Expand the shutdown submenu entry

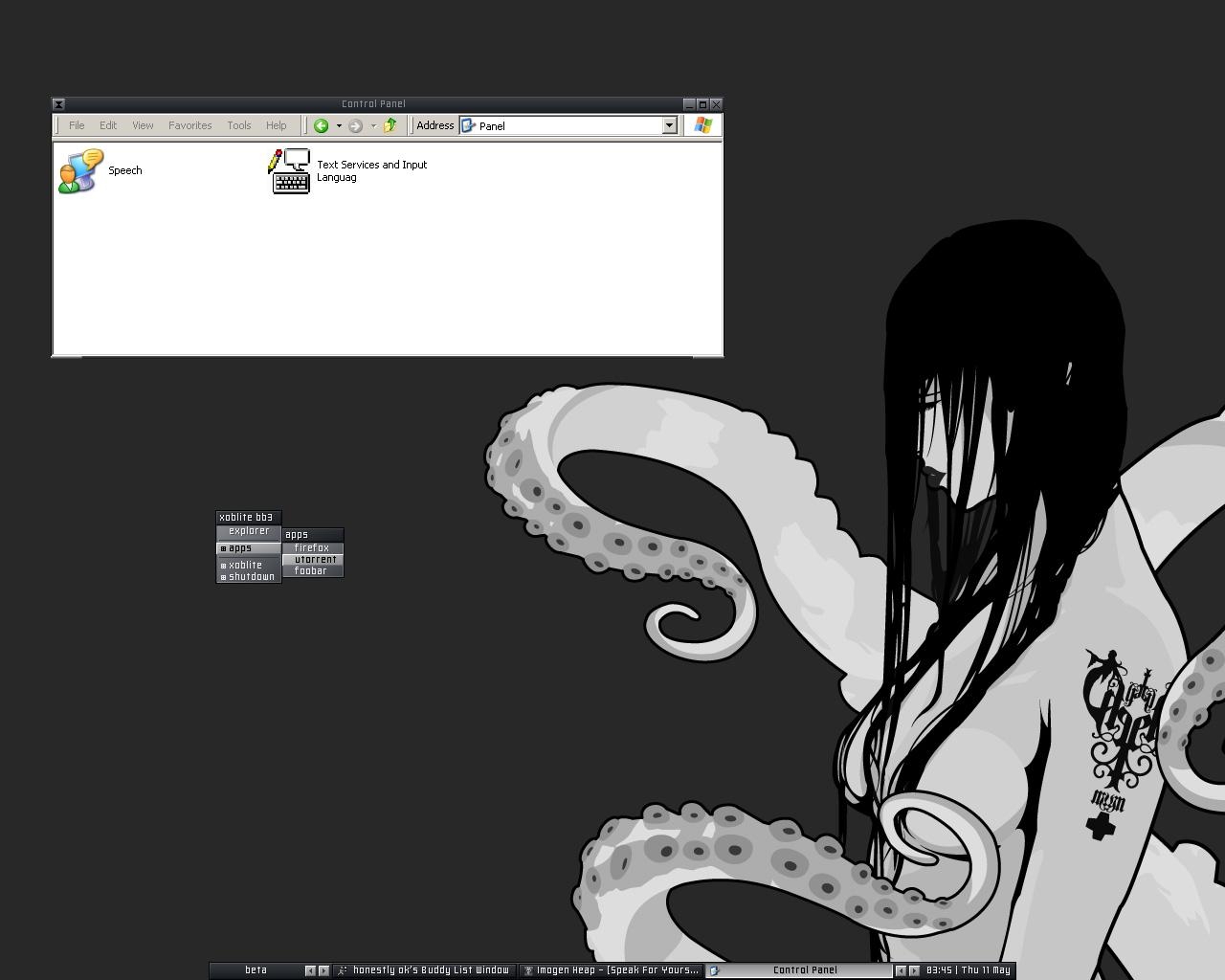pyautogui.click(x=249, y=577)
